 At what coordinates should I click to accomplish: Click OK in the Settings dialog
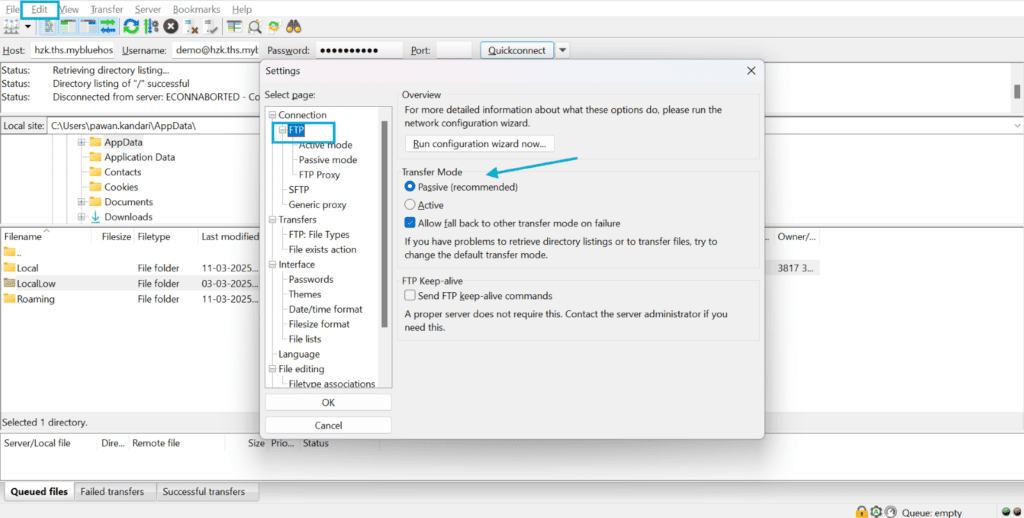(328, 403)
